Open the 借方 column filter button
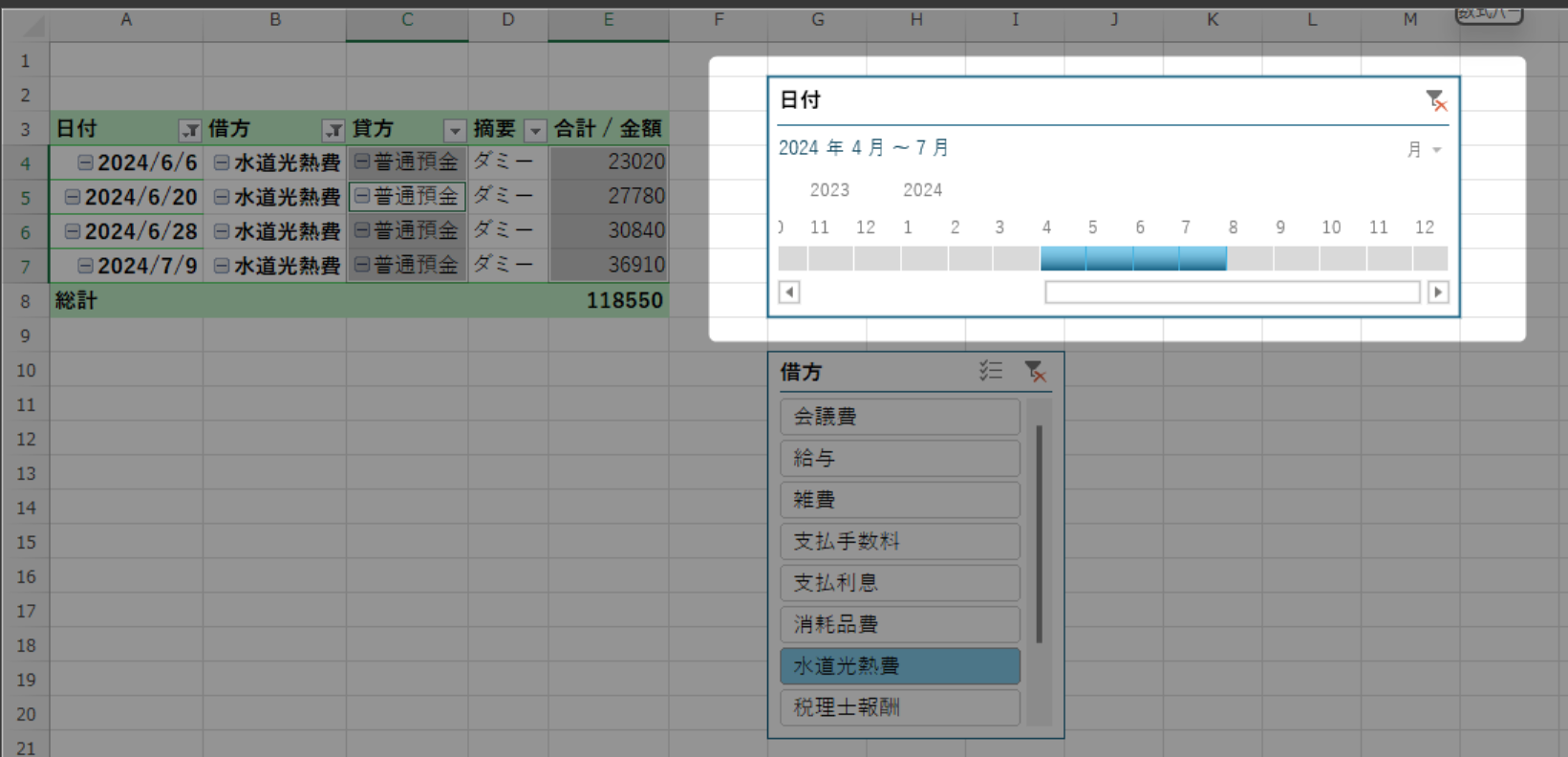The width and height of the screenshot is (1568, 757). (333, 131)
